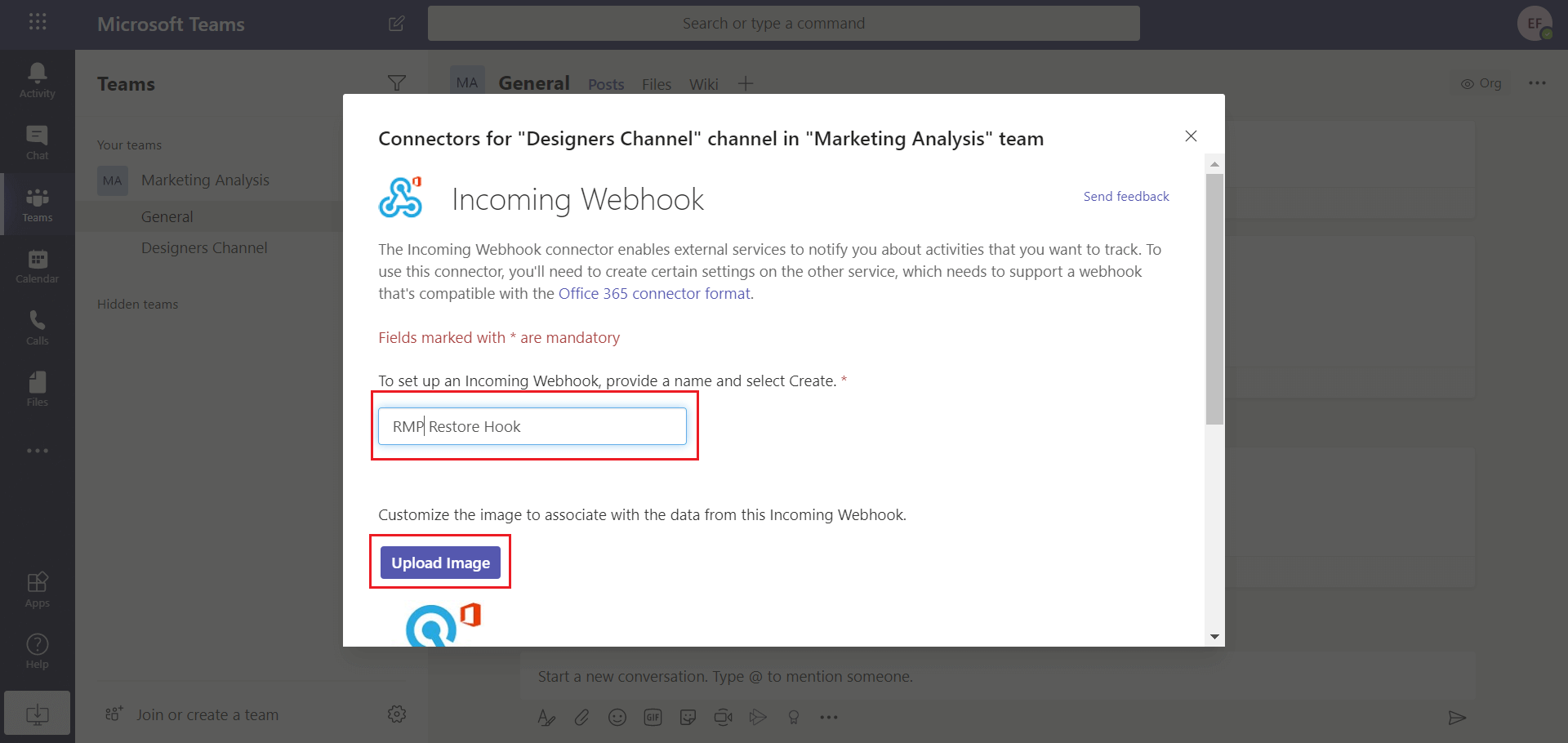Toggle message formatting options
This screenshot has width=1568, height=743.
click(546, 717)
